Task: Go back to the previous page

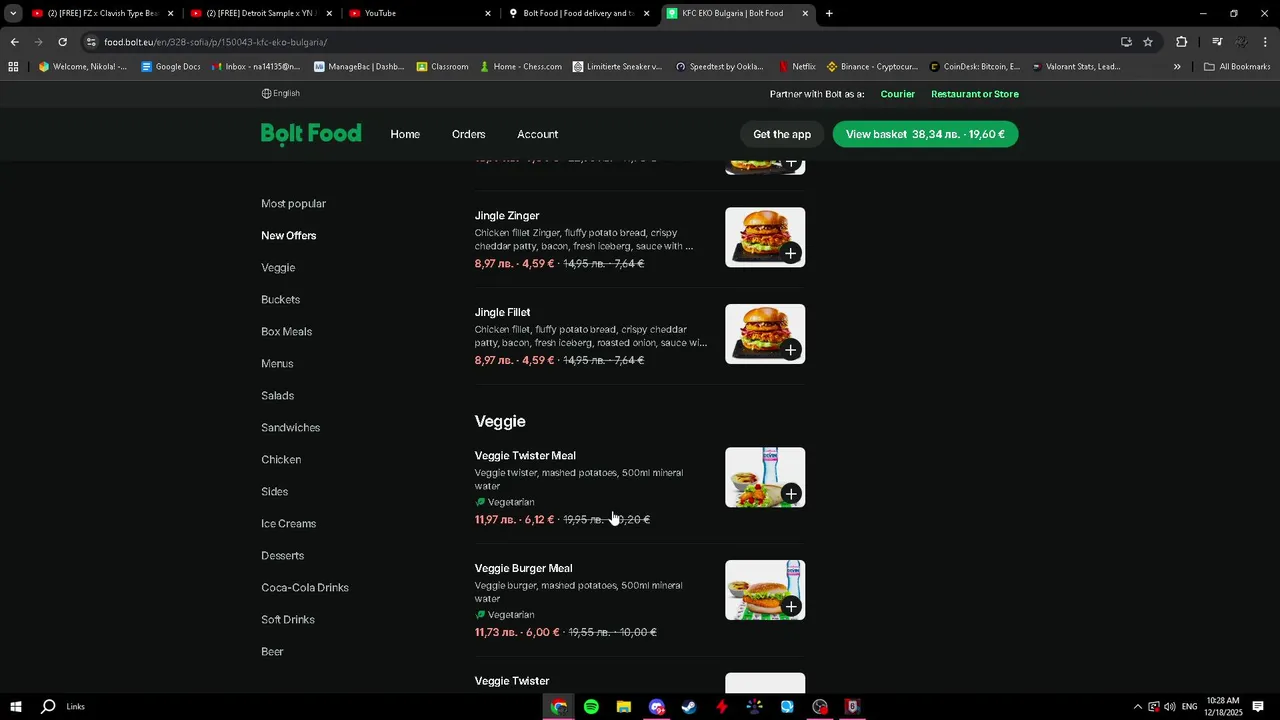Action: pos(14,42)
